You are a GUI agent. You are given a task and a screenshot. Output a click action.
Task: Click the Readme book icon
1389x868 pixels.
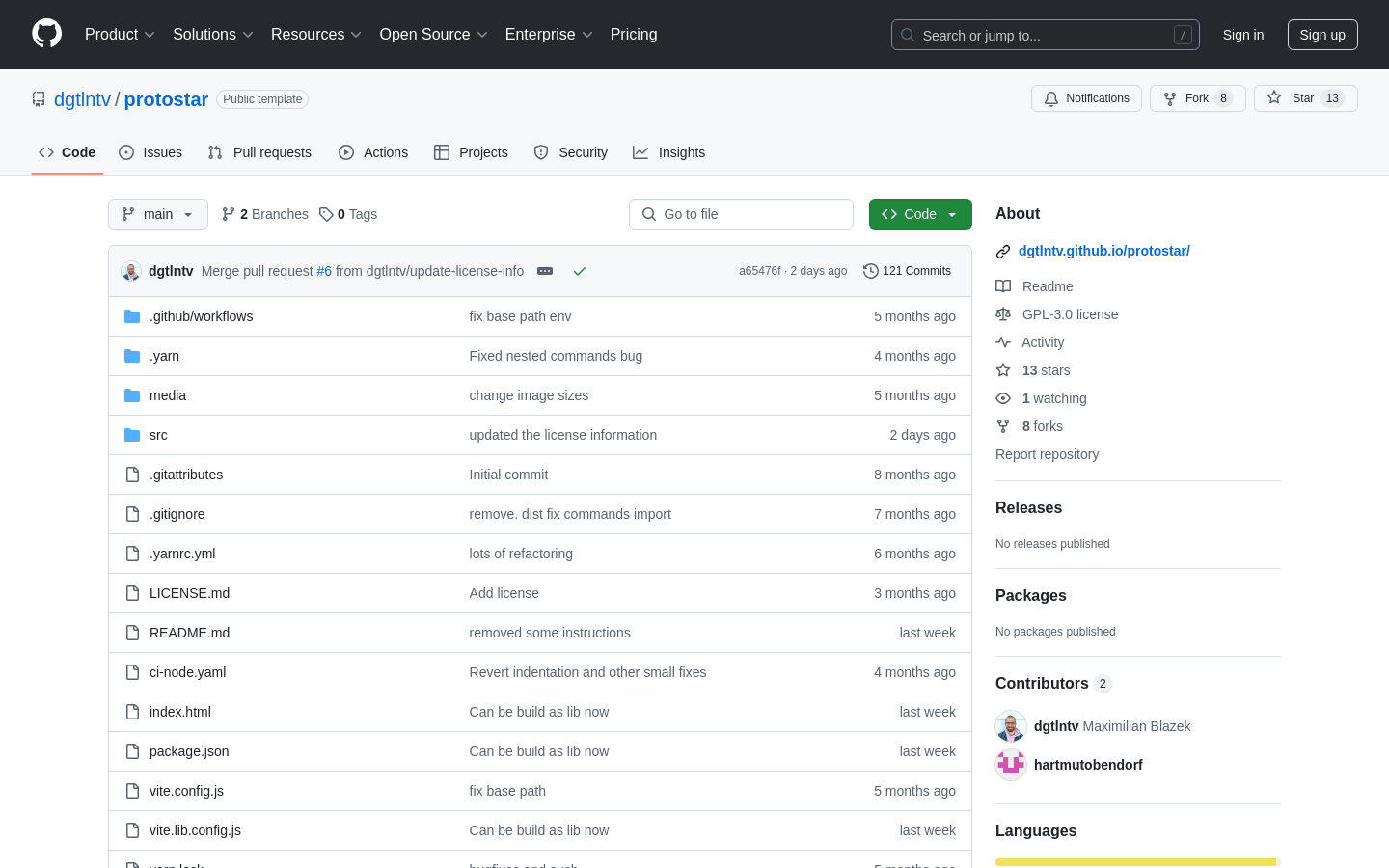1003,286
